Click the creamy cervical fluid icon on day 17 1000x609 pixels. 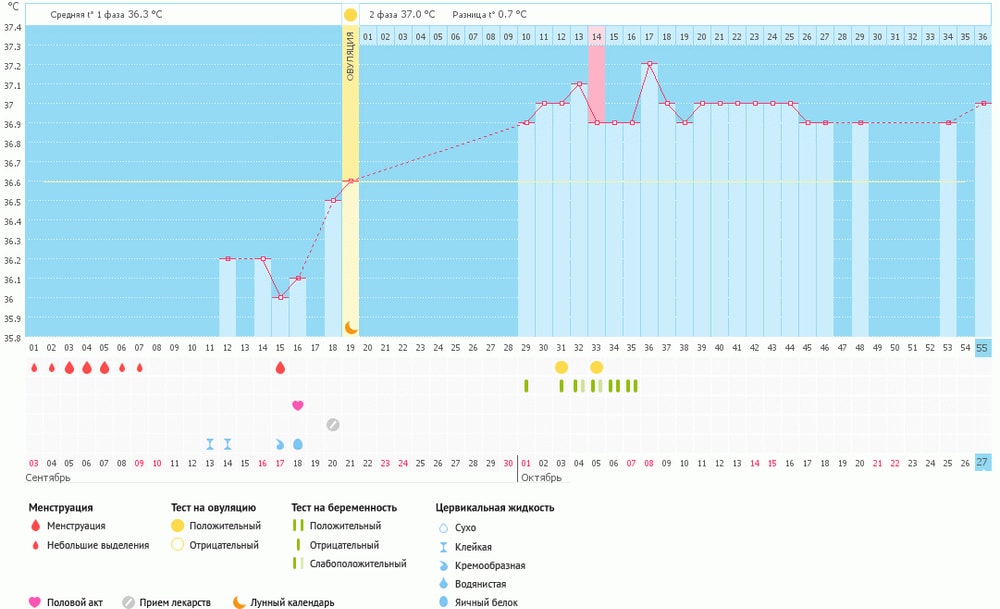280,444
